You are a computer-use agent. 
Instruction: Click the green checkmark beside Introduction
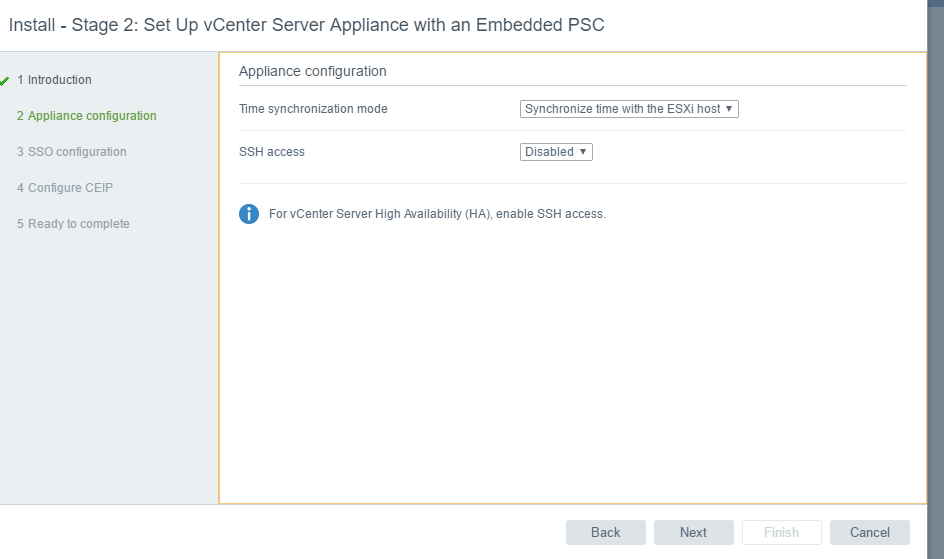click(5, 81)
